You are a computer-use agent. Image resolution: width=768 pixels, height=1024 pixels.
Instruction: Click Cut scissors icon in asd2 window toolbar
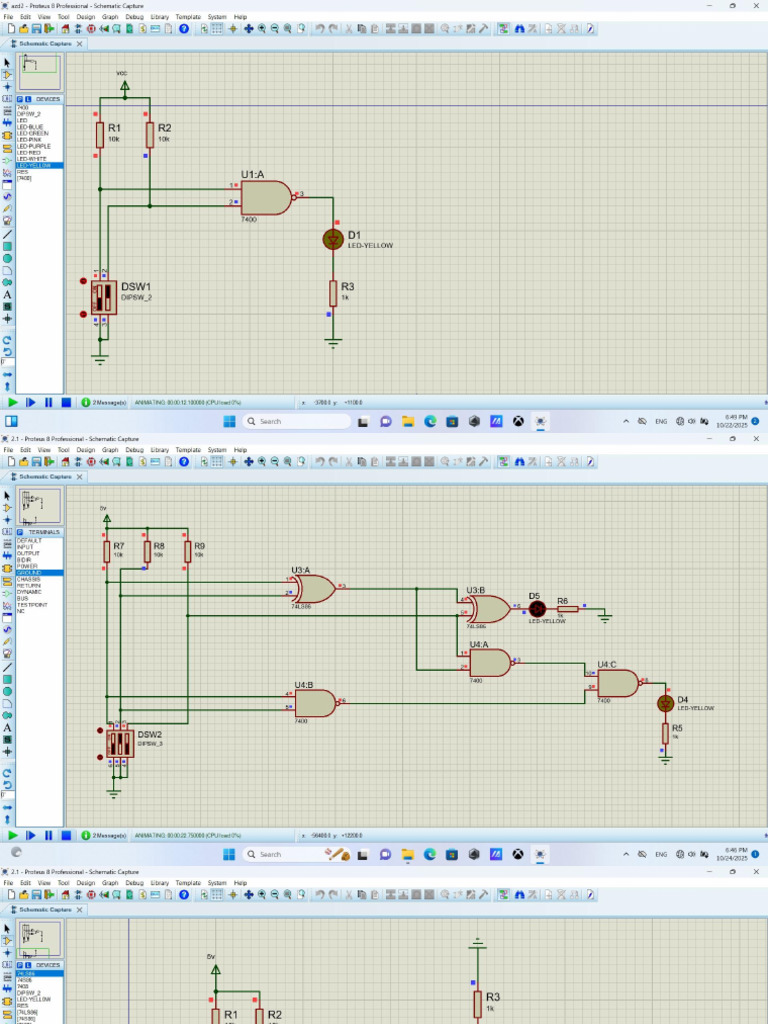click(349, 29)
